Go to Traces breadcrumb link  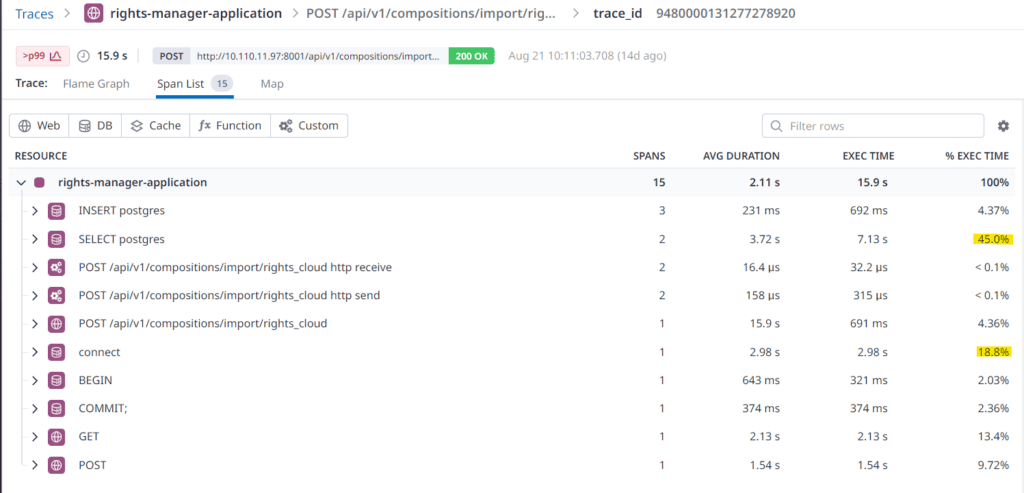pos(34,14)
